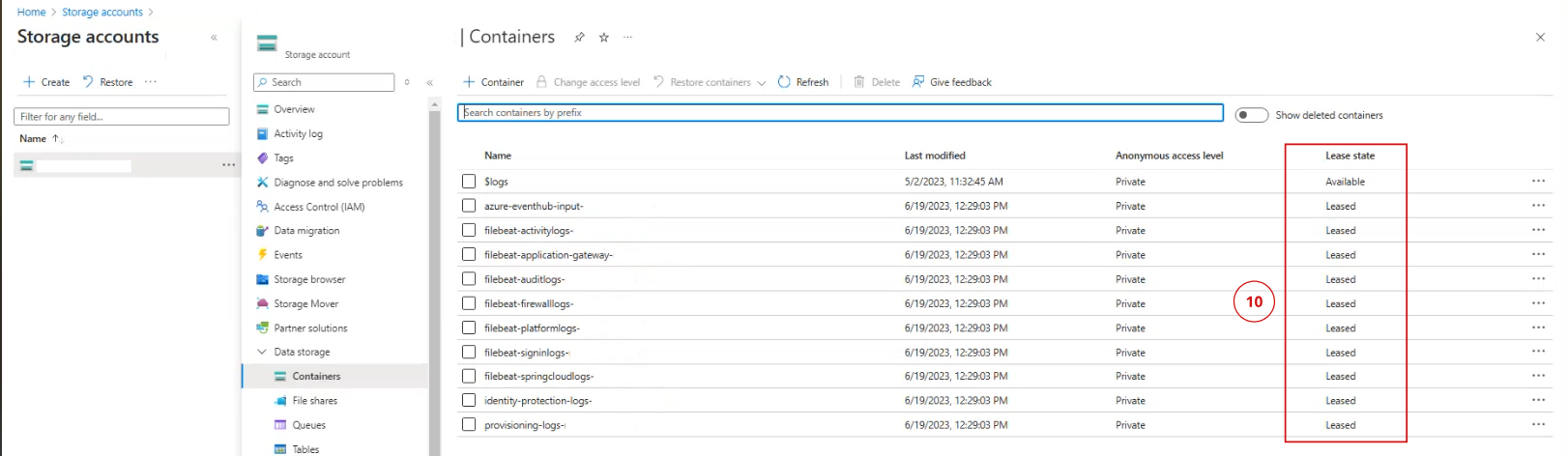Check the filebeat-application-gateway container checkbox
Screen dimensions: 1568x456
(x=469, y=254)
